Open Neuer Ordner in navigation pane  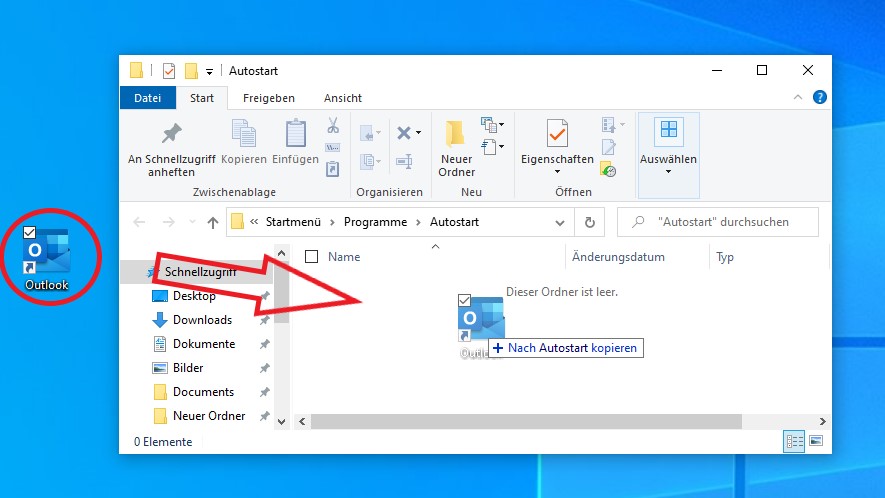[209, 416]
